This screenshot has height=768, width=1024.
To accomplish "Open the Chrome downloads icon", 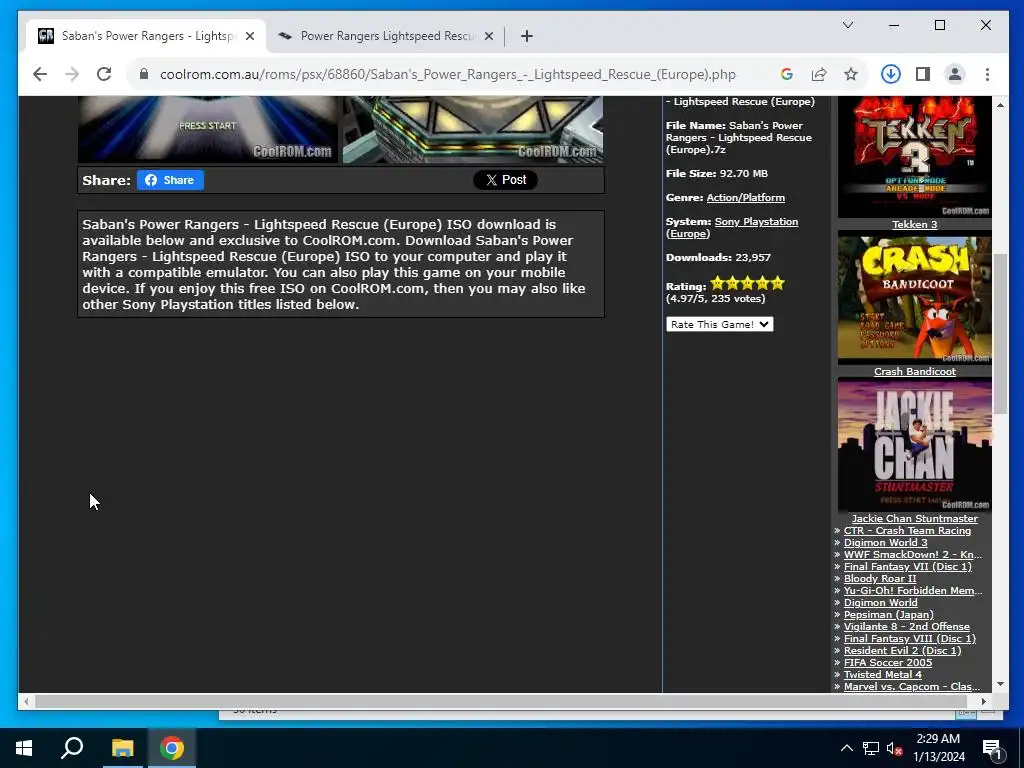I will click(x=891, y=74).
